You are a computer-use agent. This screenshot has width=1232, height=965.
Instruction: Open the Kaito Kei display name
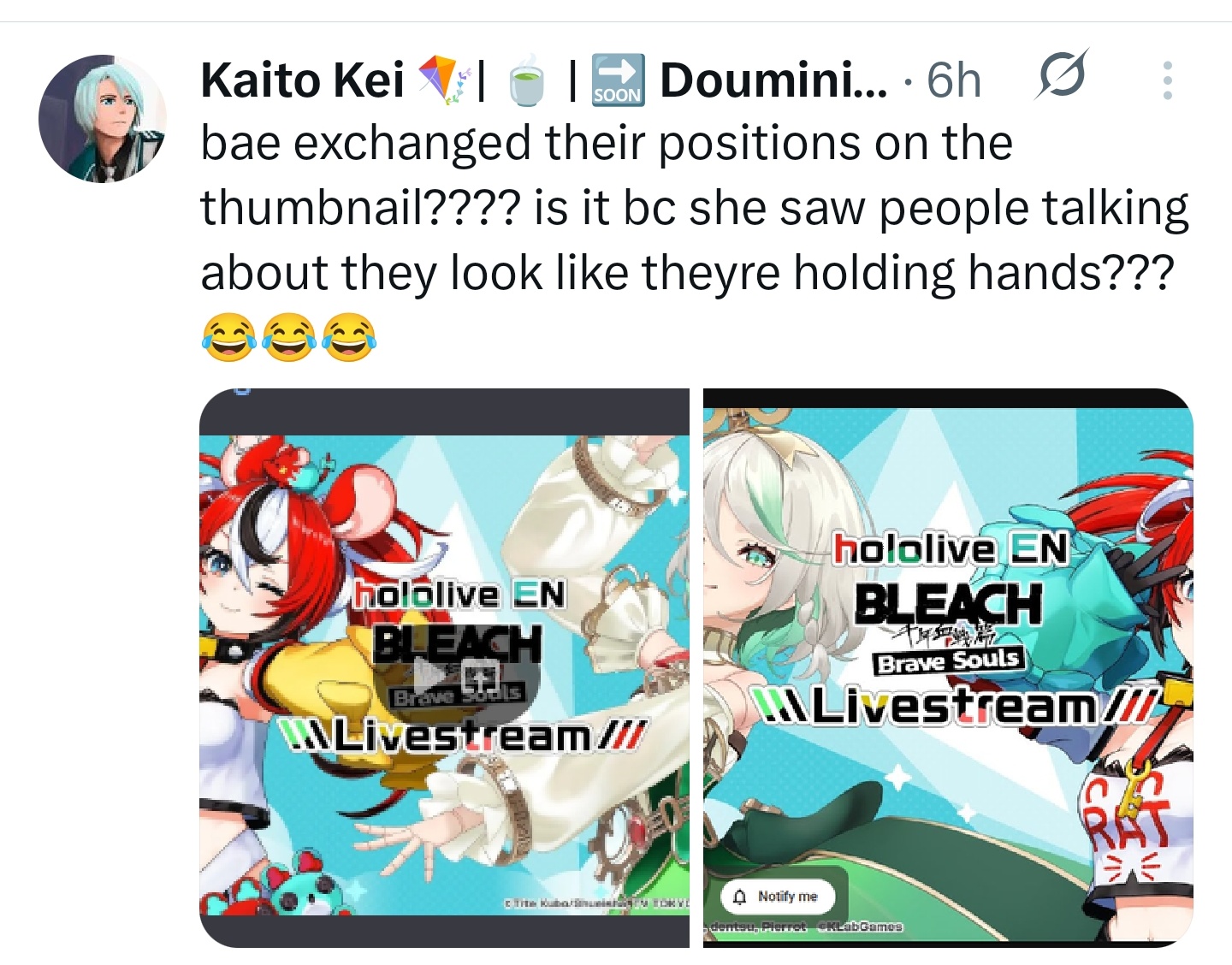point(303,80)
